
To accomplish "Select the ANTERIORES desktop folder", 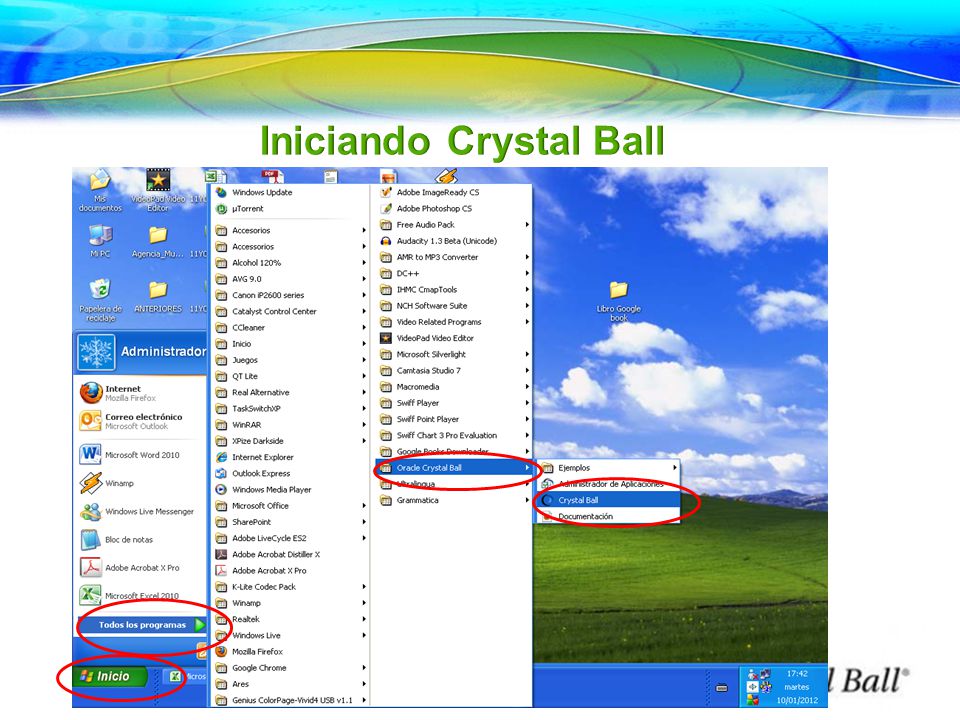I will 158,296.
